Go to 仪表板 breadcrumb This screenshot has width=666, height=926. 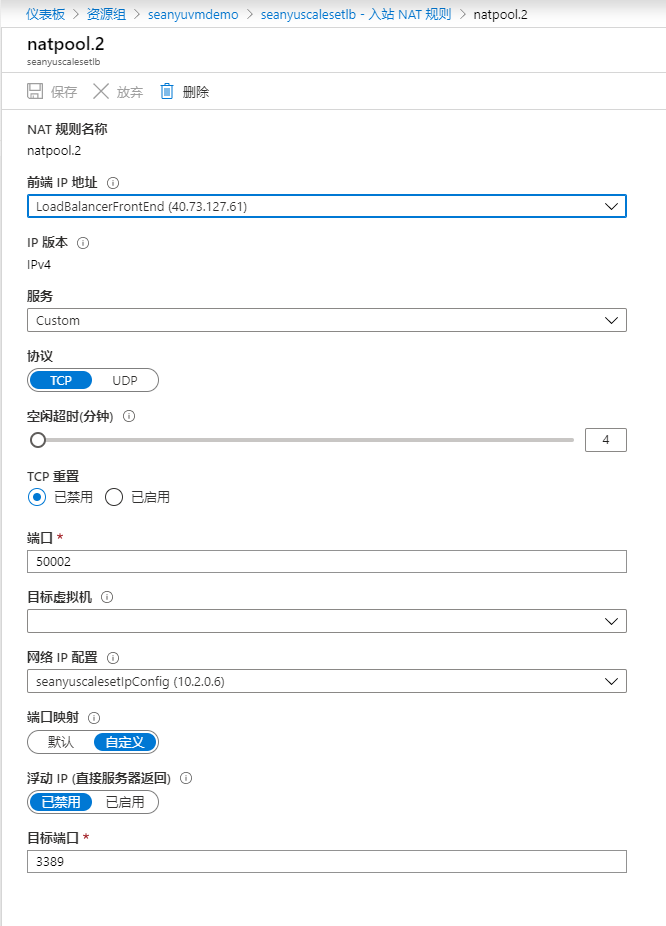(x=45, y=14)
